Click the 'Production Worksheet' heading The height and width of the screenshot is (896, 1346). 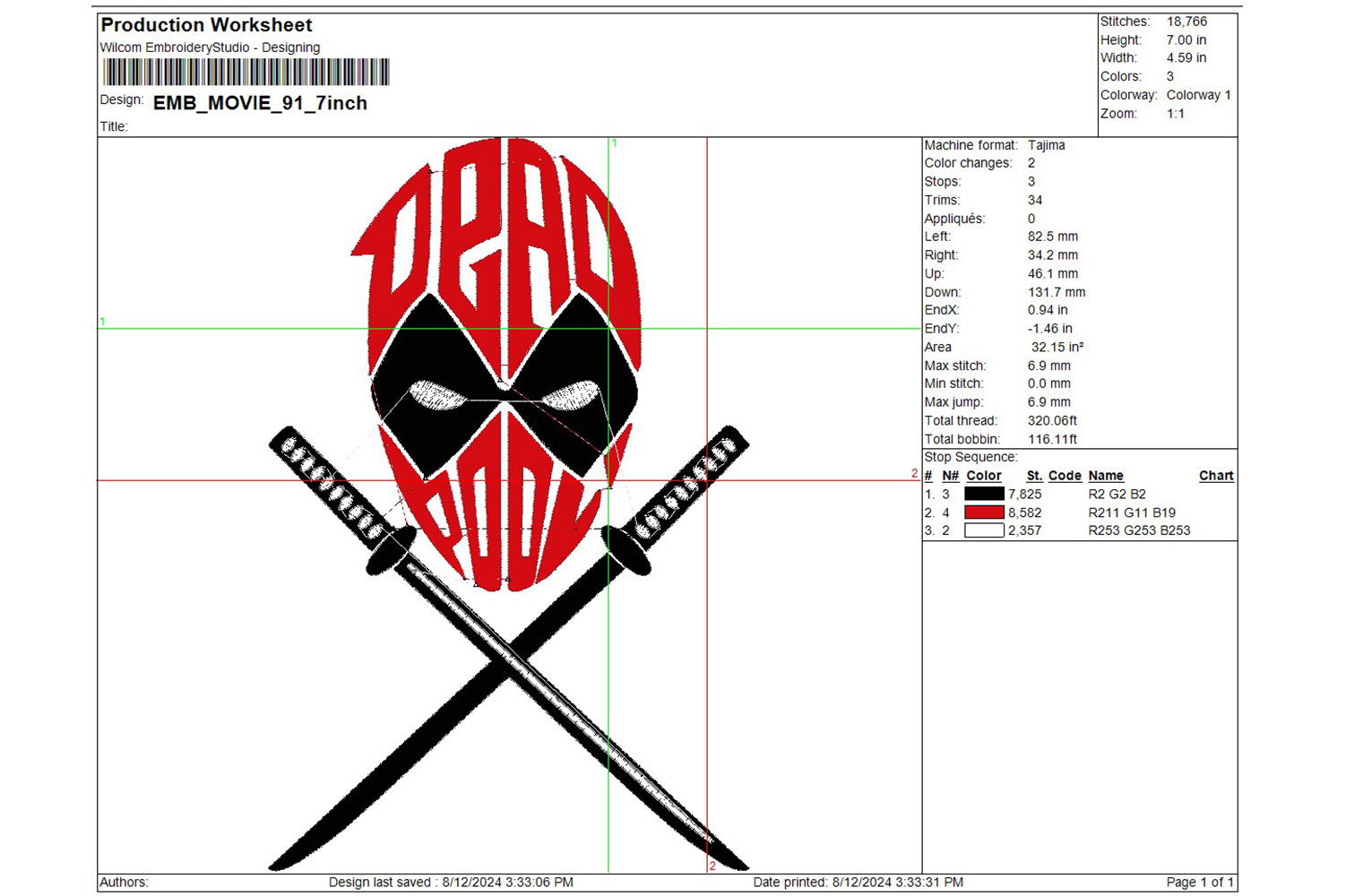click(207, 25)
